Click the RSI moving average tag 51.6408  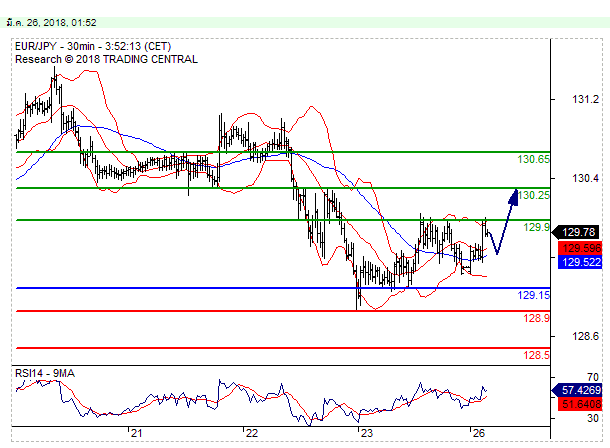coord(580,404)
